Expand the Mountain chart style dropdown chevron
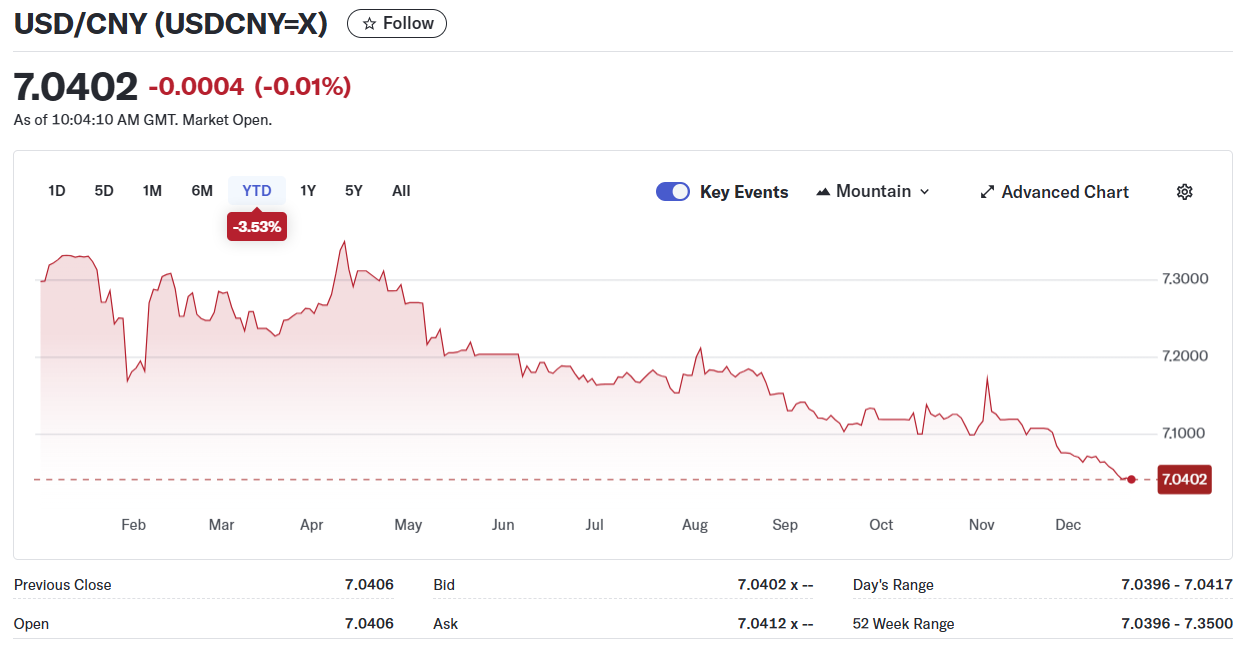This screenshot has height=648, width=1259. [924, 192]
